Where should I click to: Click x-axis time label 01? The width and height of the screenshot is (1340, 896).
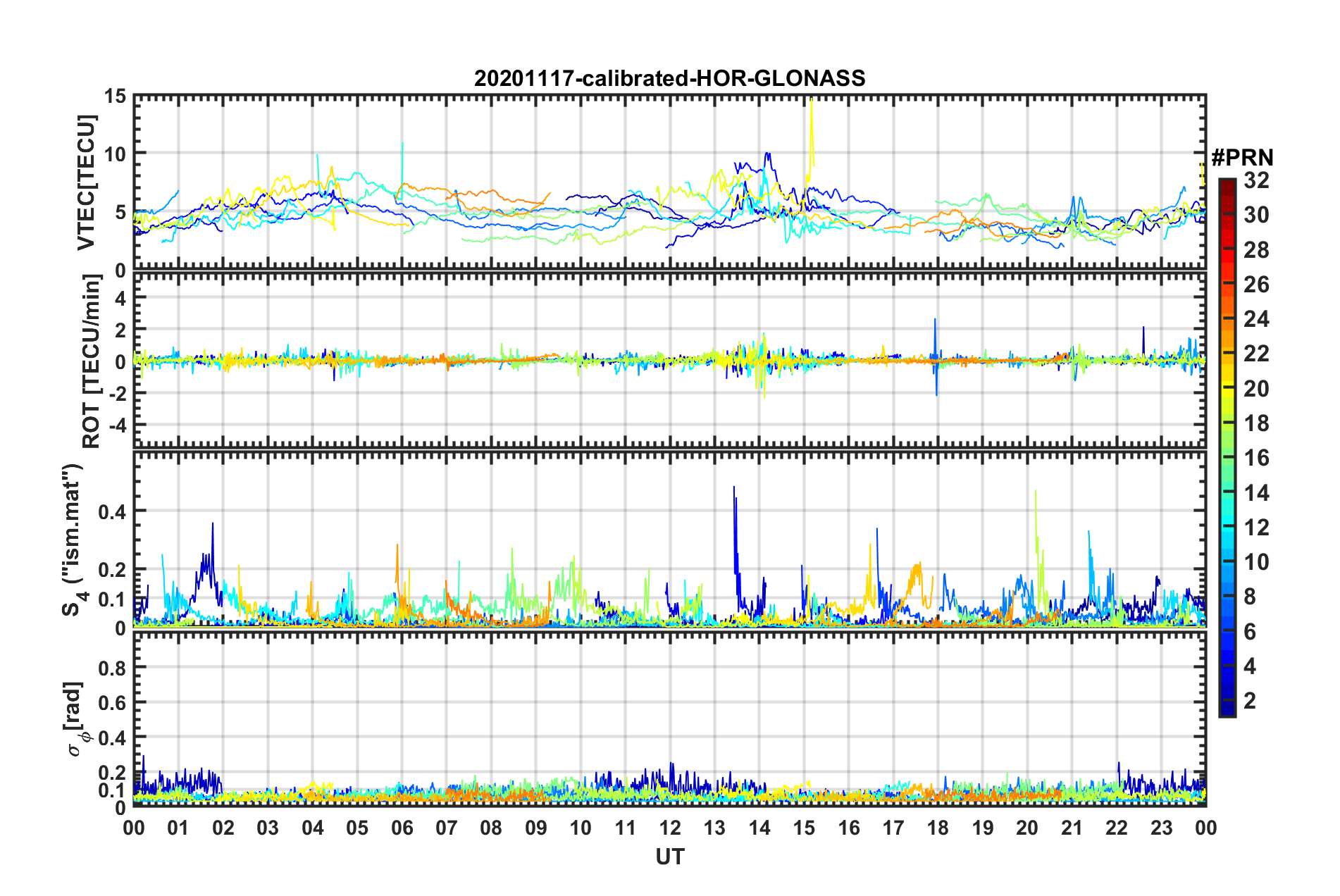click(178, 828)
